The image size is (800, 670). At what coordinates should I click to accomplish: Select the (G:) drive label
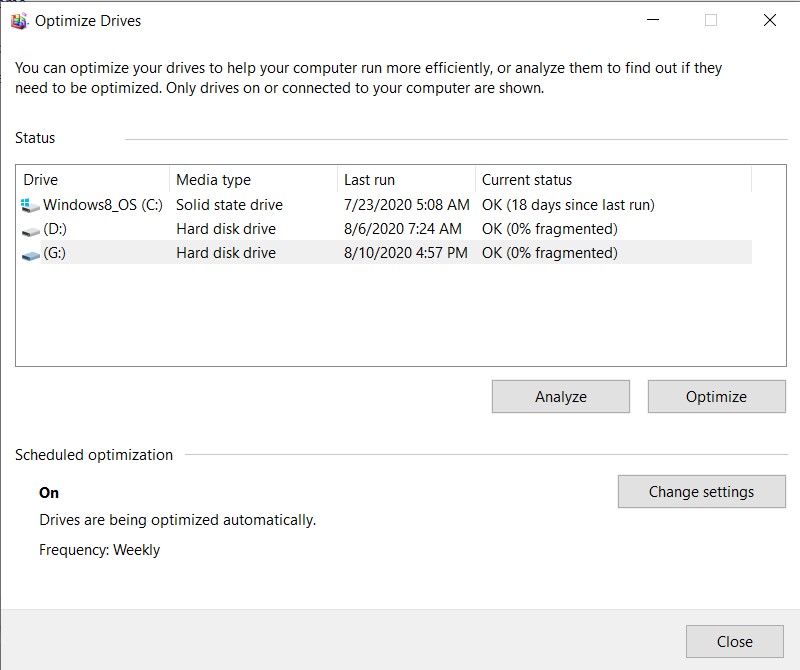tap(55, 253)
